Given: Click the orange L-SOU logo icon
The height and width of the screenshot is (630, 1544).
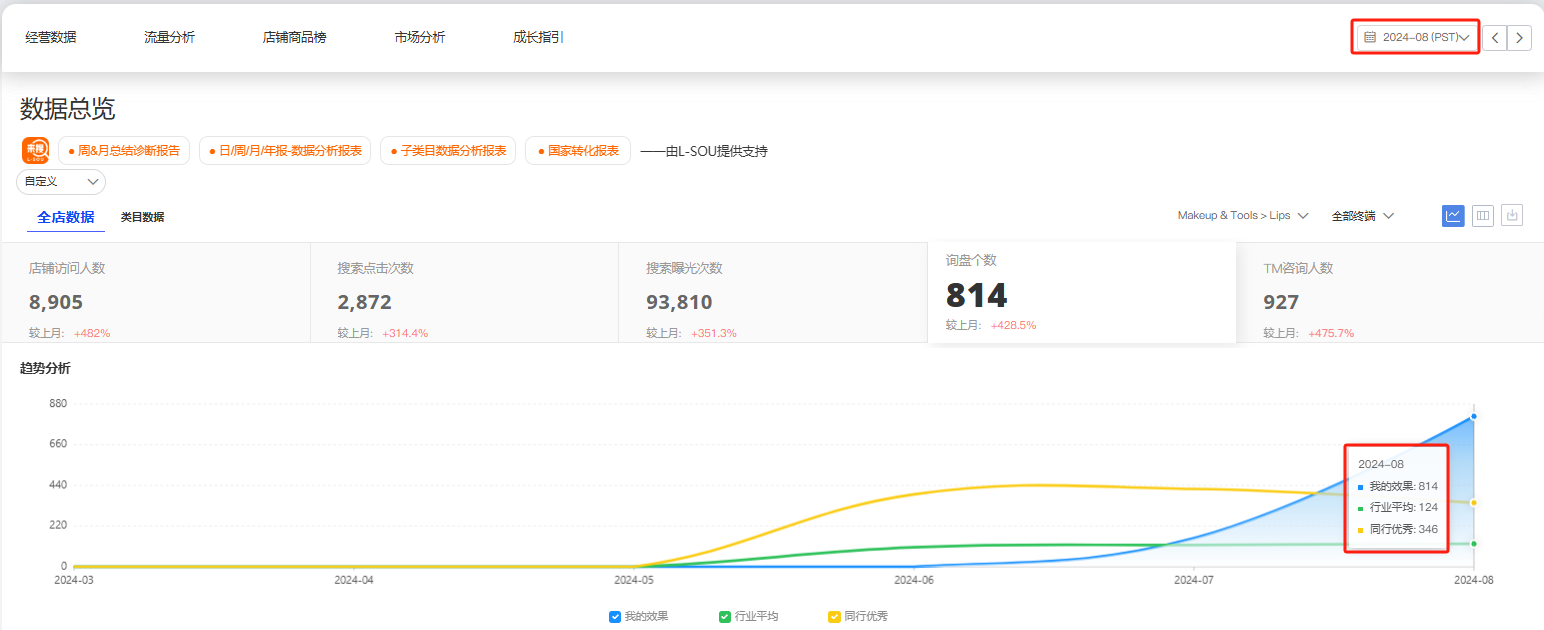Looking at the screenshot, I should [x=35, y=151].
